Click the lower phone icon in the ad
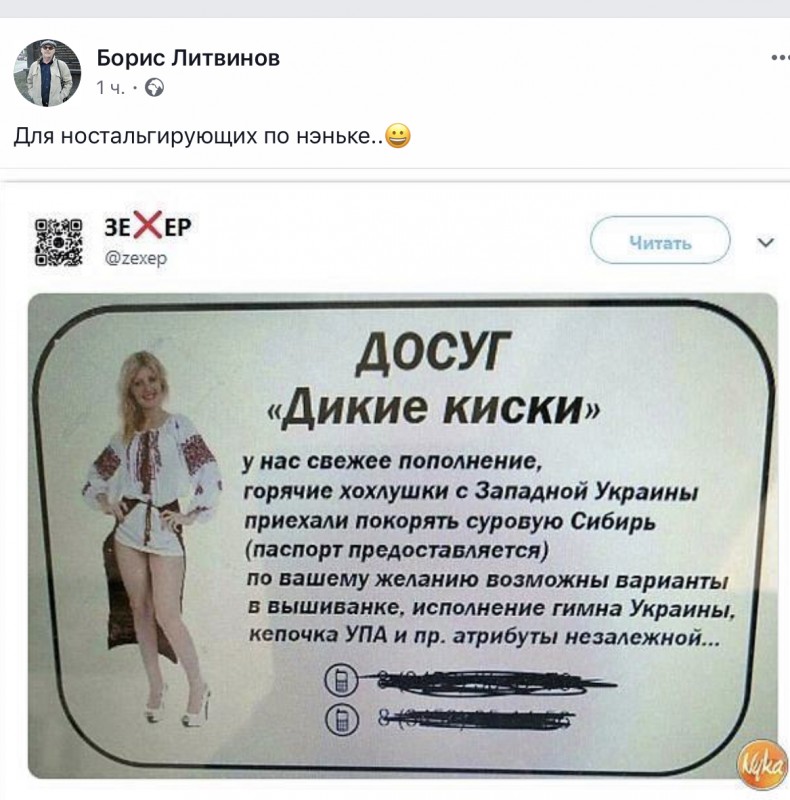Image resolution: width=790 pixels, height=800 pixels. 342,719
